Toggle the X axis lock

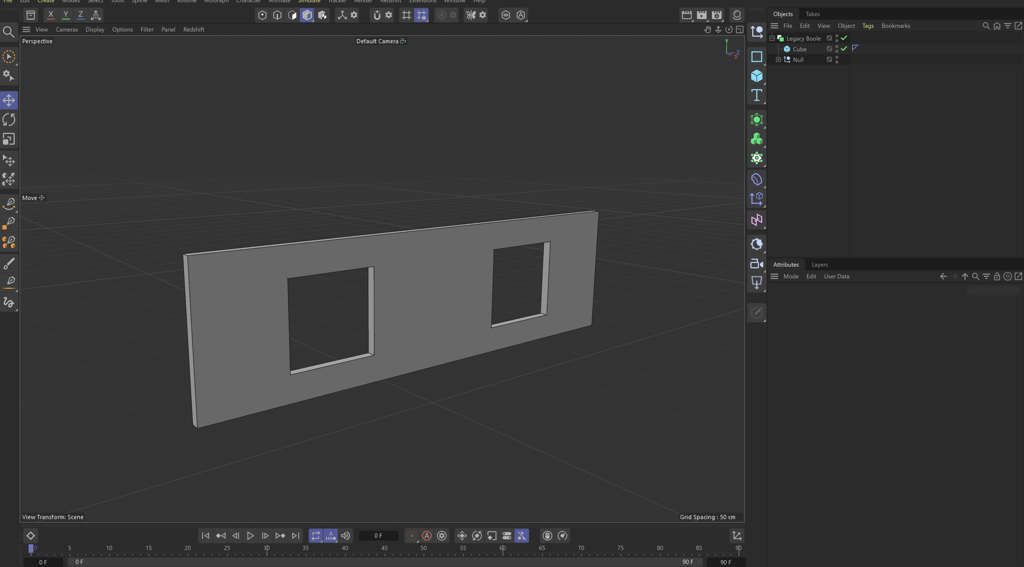(x=50, y=15)
